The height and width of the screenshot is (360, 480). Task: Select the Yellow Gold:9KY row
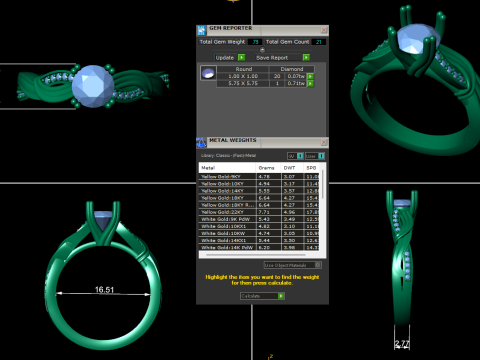[259, 177]
